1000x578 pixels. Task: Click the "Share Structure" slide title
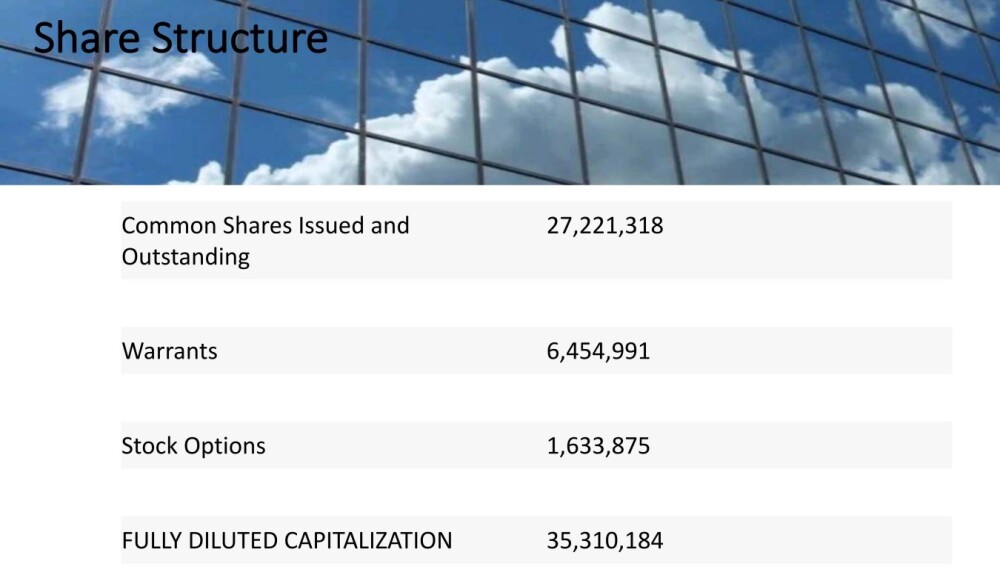click(x=180, y=38)
